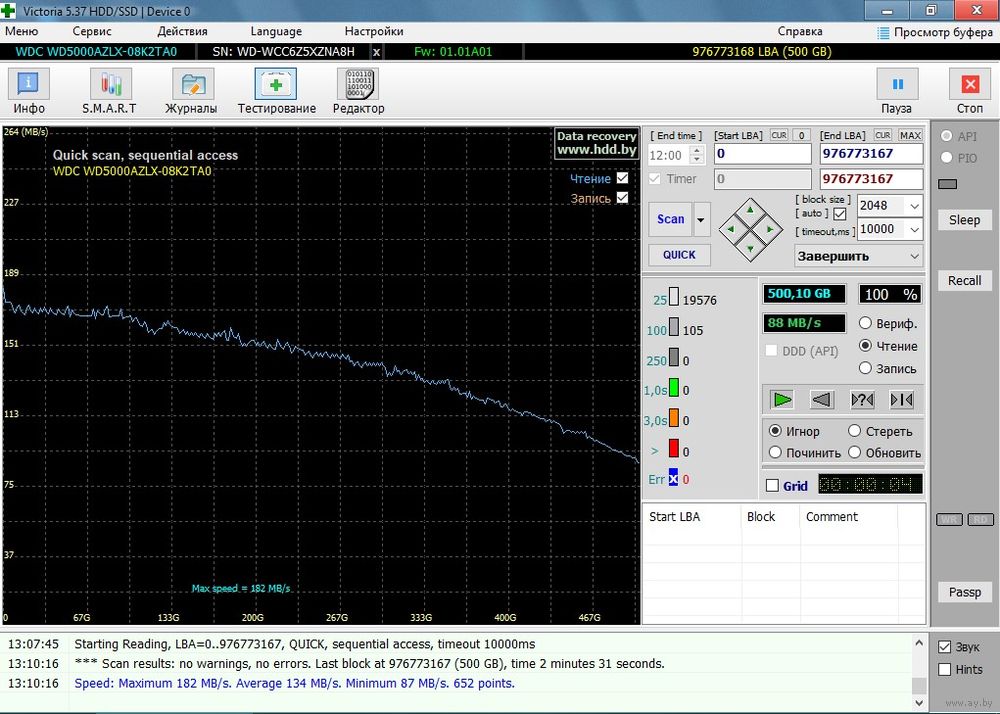1000x714 pixels.
Task: Open the Сервис menu
Action: [92, 31]
